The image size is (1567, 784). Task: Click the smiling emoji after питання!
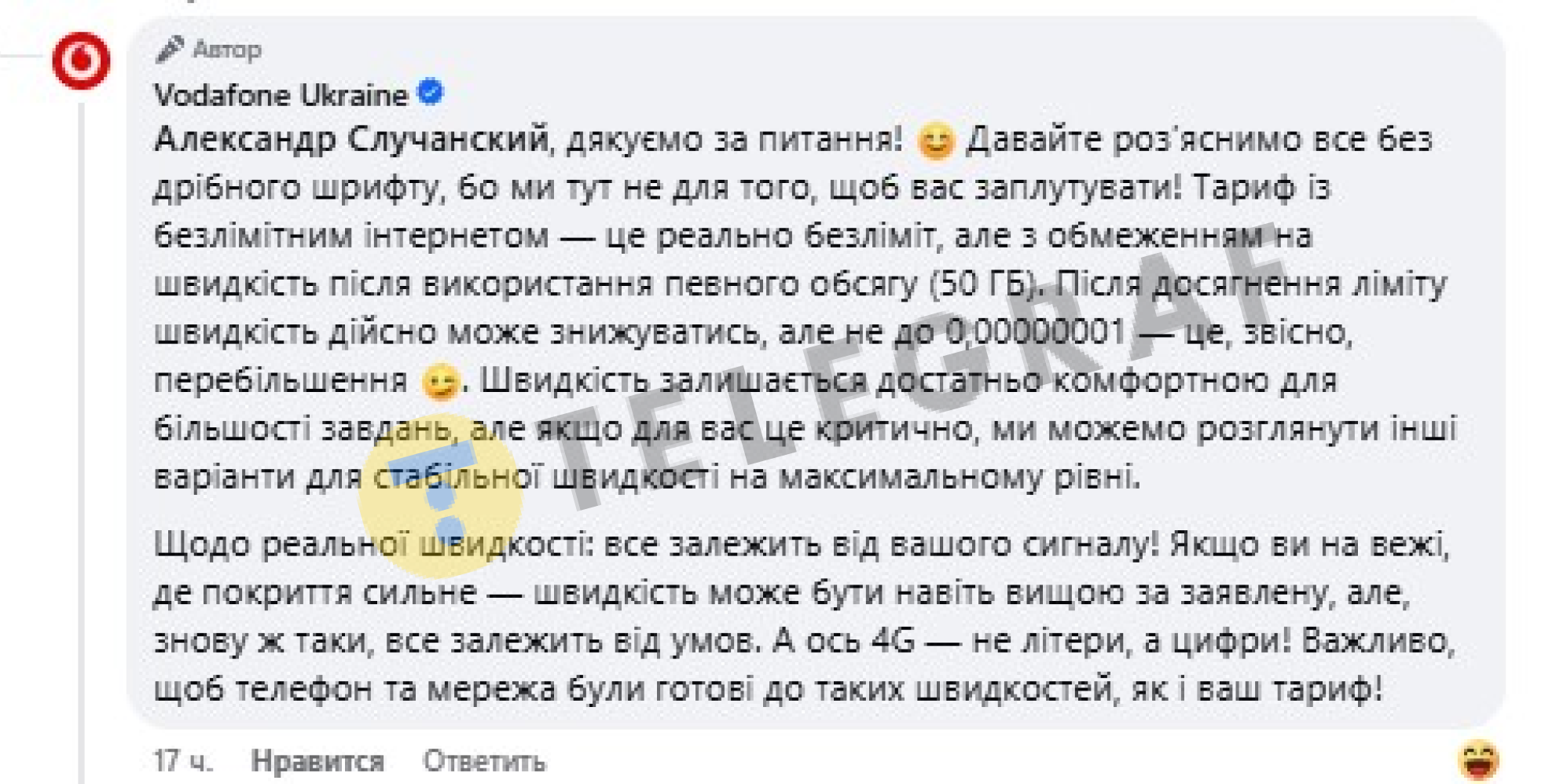[935, 142]
